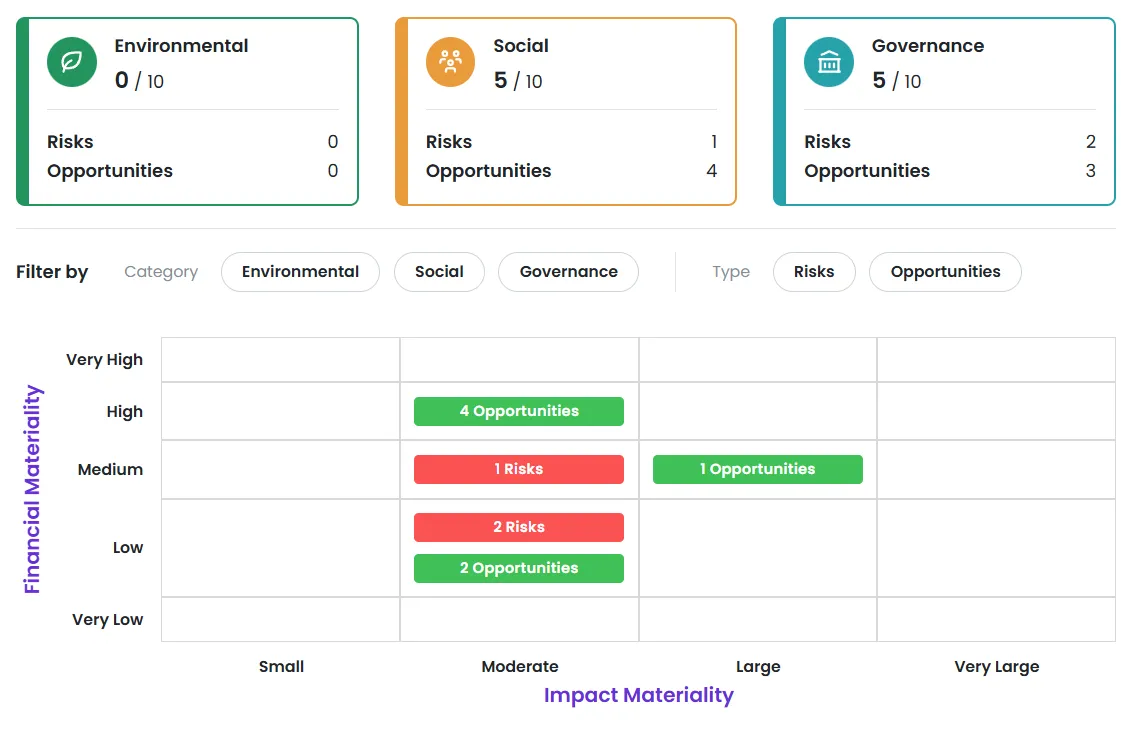This screenshot has width=1141, height=732.
Task: Enable the Risks type filter
Action: pos(814,271)
